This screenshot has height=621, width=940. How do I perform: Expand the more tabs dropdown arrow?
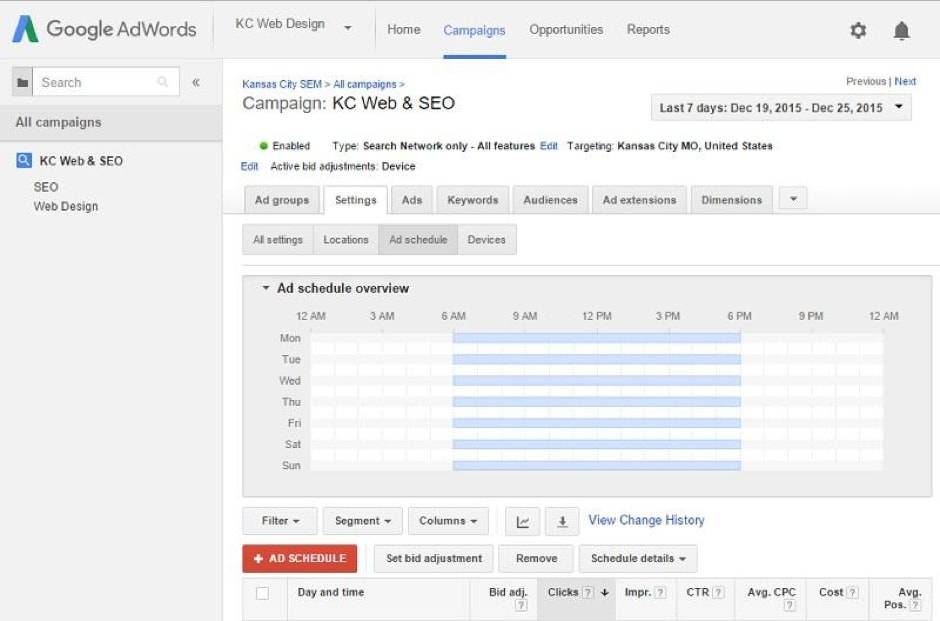click(793, 199)
